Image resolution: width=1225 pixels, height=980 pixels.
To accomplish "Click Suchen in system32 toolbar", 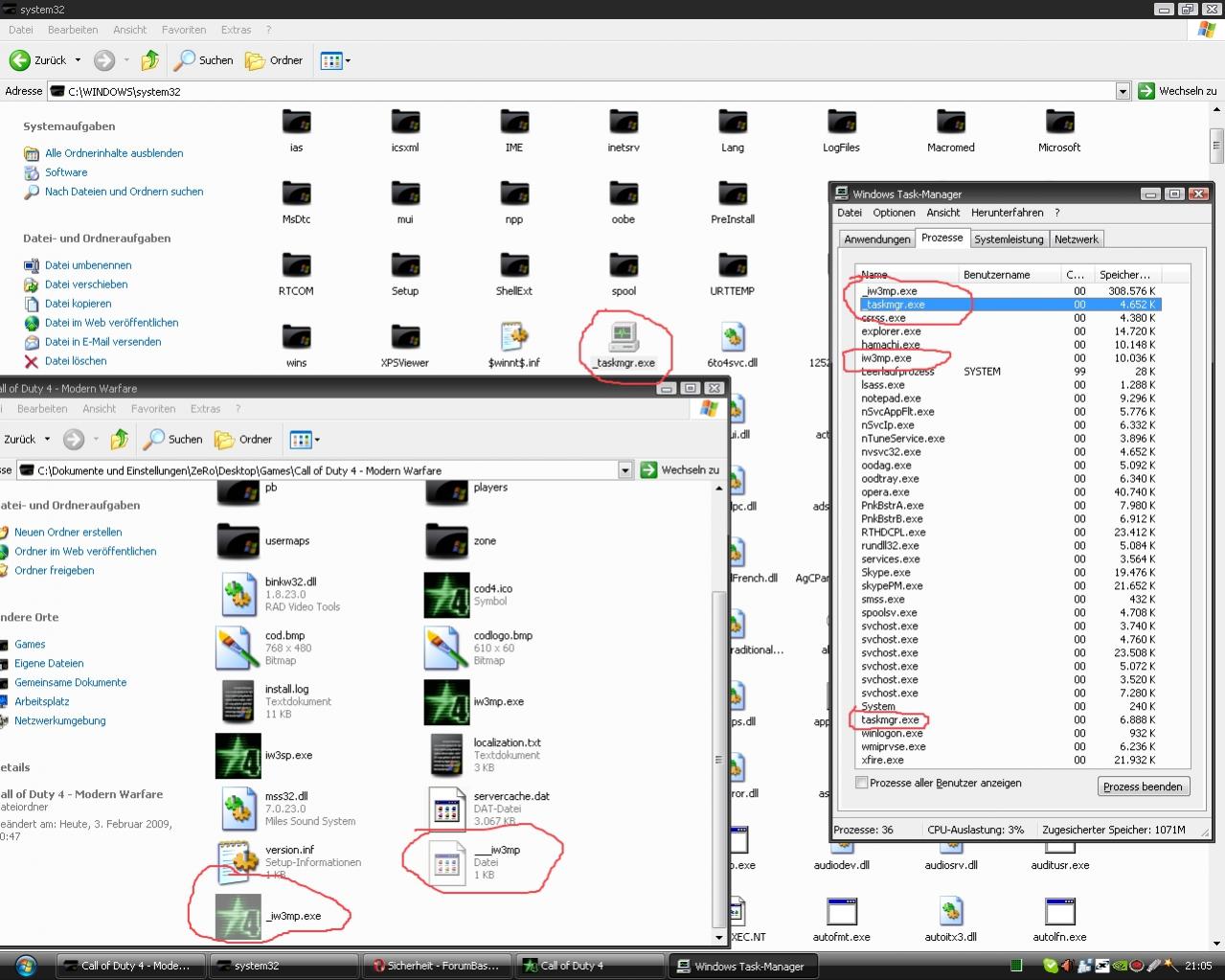I will [x=204, y=60].
